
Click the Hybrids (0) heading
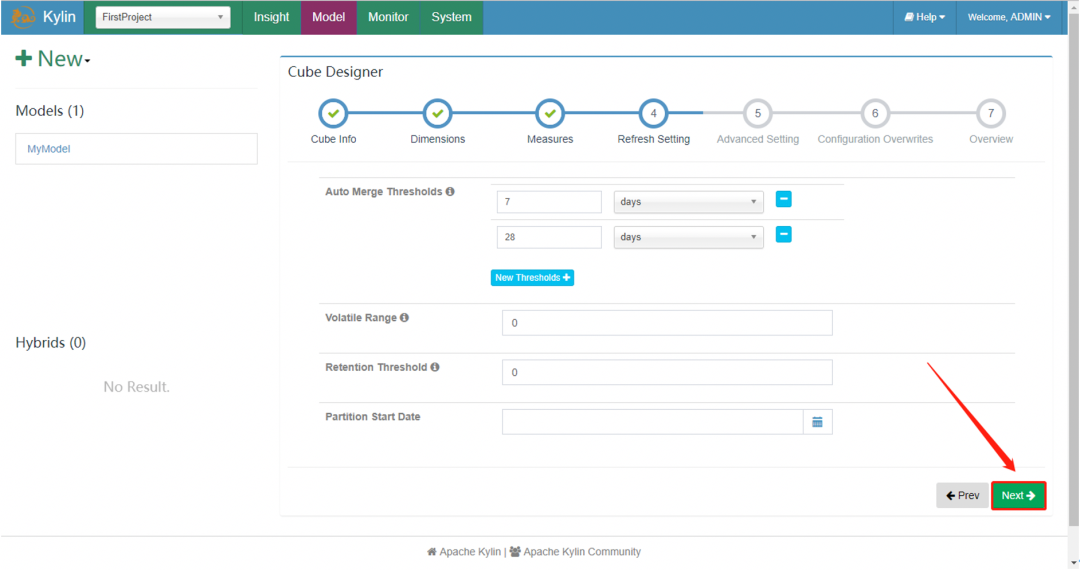pyautogui.click(x=51, y=343)
